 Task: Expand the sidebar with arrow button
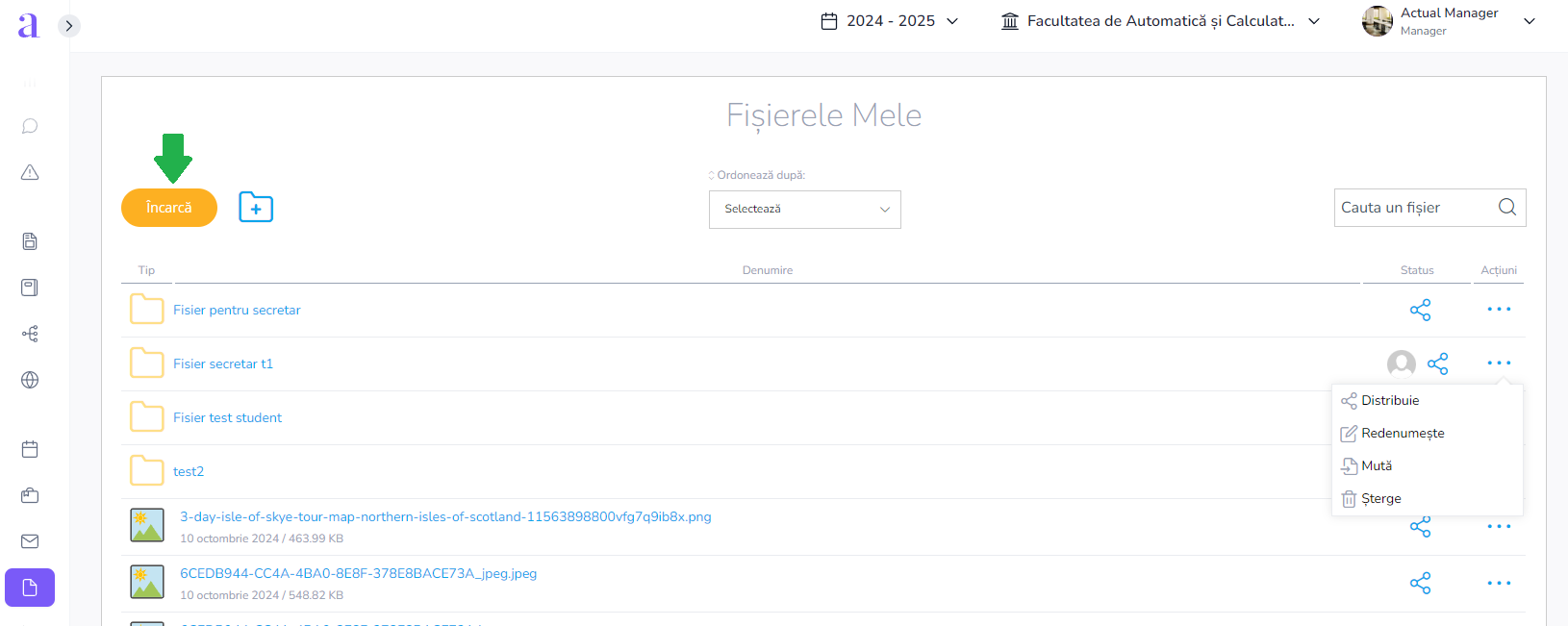[68, 26]
